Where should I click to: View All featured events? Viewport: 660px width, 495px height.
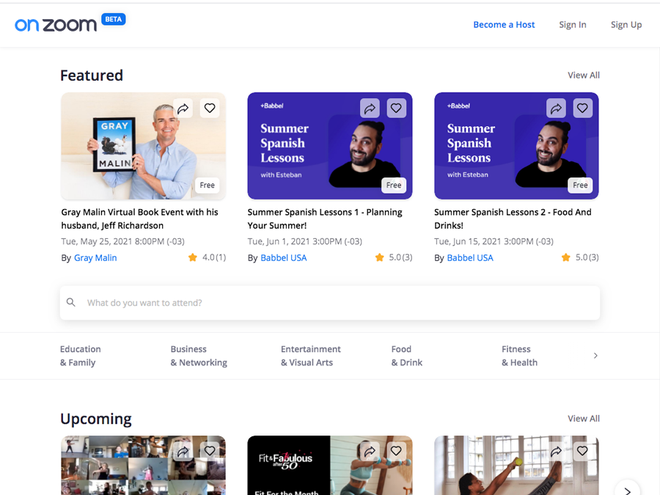click(583, 75)
